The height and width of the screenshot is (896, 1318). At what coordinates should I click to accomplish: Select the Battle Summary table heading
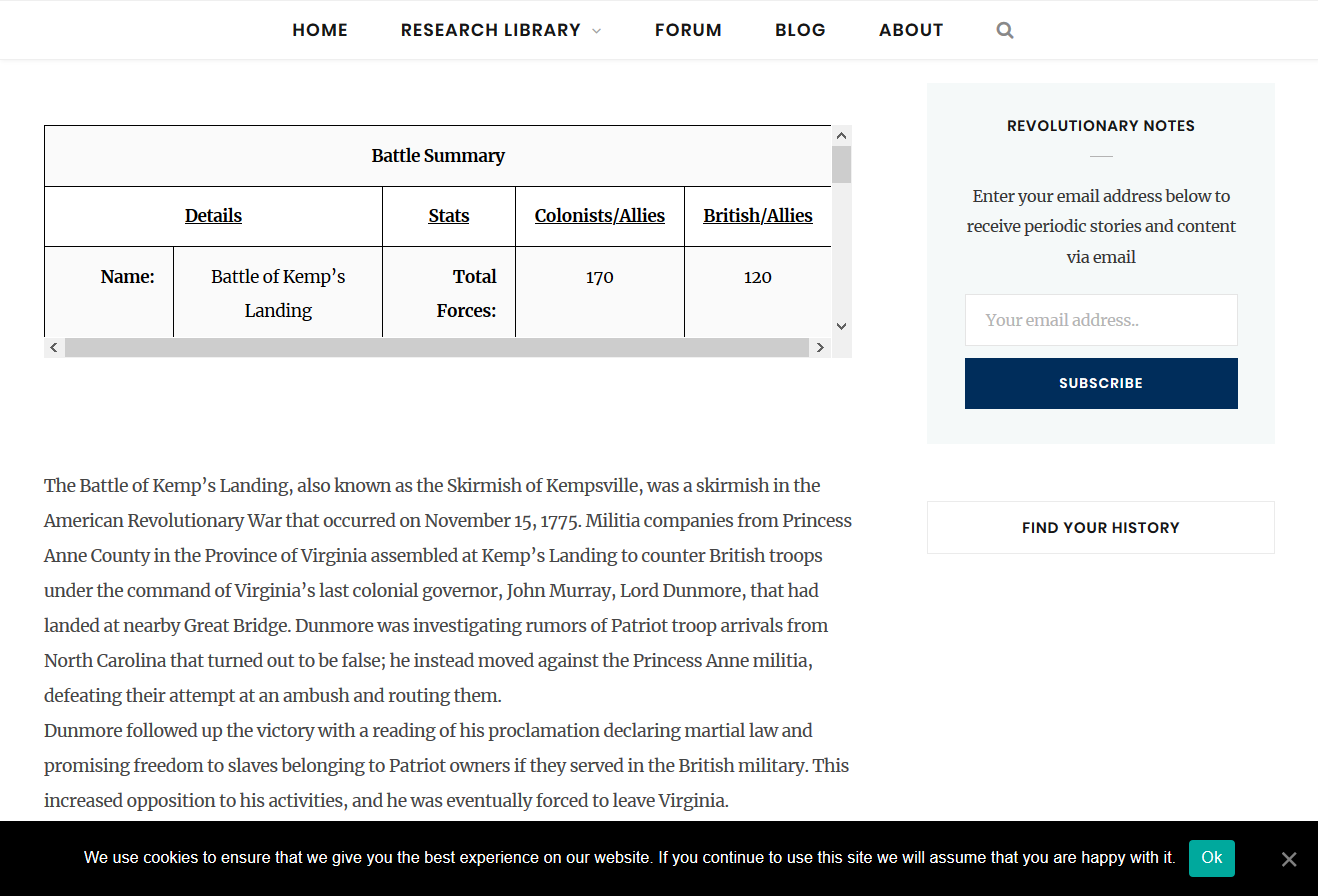pos(438,156)
